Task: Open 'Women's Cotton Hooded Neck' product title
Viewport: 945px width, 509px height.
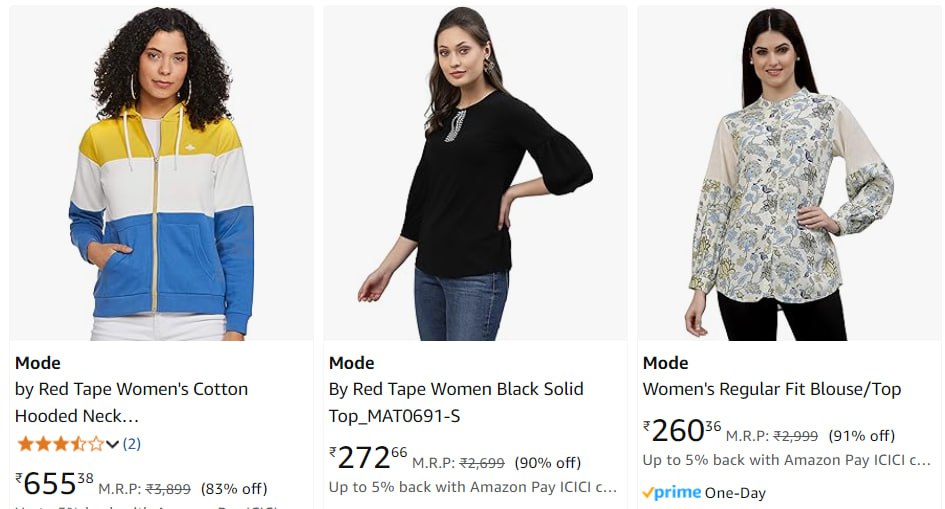Action: (x=131, y=402)
